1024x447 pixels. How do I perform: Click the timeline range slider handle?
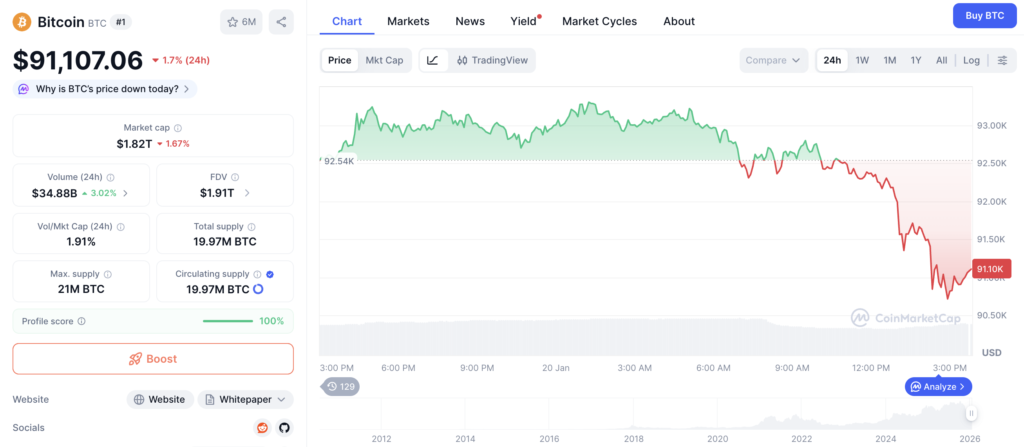[970, 413]
